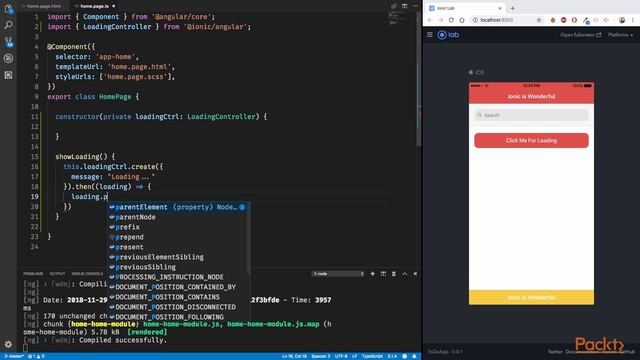Open the Search view in activity bar
The width and height of the screenshot is (640, 360).
tap(8, 25)
